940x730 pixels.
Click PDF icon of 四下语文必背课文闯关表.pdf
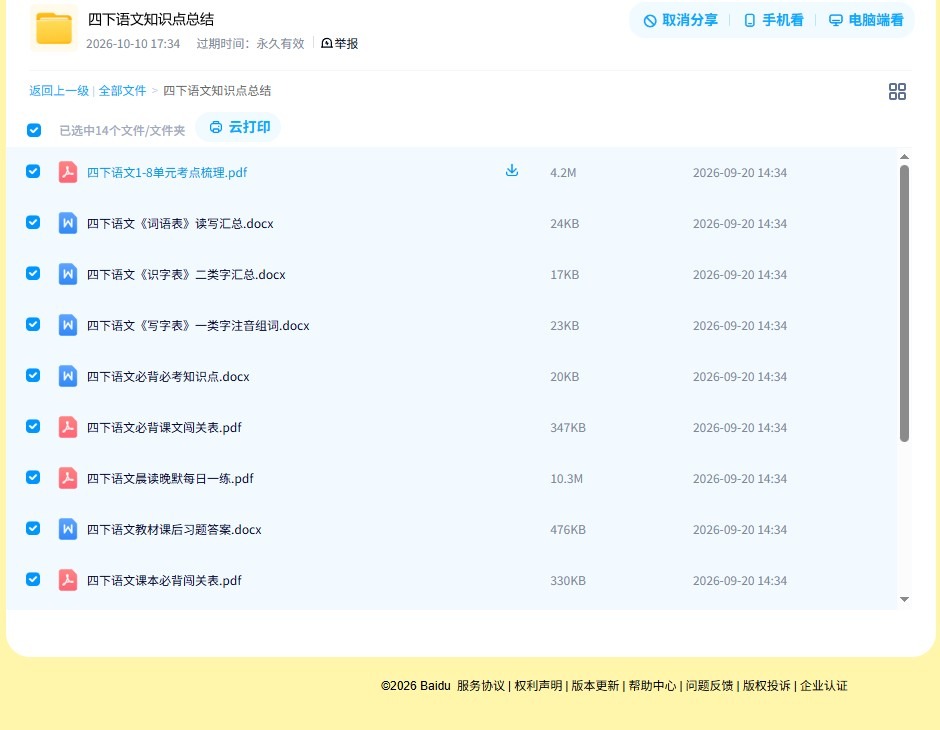(x=68, y=427)
